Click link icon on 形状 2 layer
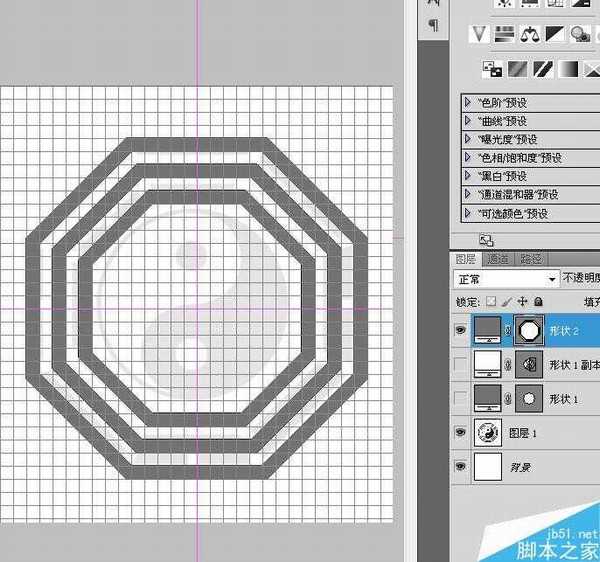Image resolution: width=600 pixels, height=562 pixels. pyautogui.click(x=508, y=330)
